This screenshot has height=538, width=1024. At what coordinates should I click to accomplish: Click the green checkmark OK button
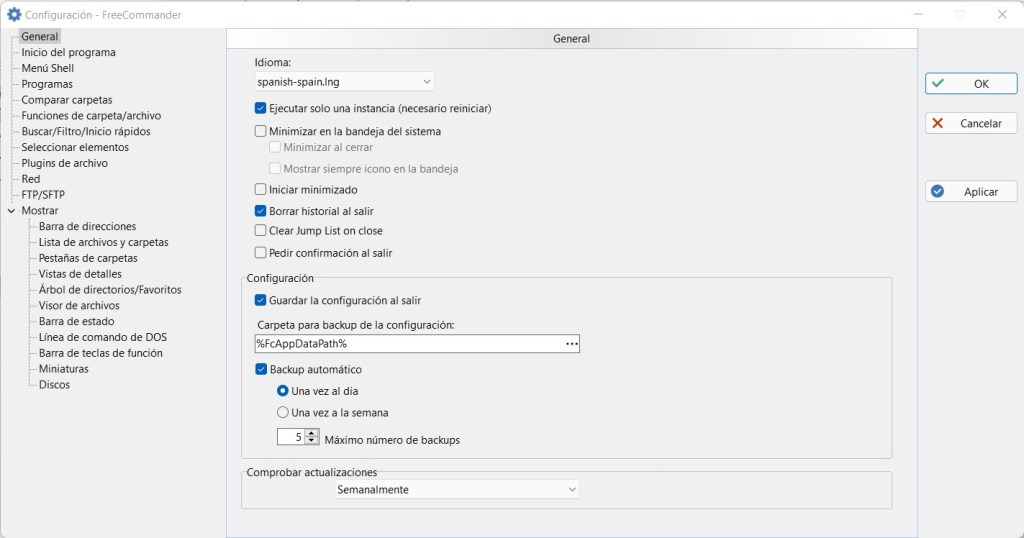(x=971, y=84)
